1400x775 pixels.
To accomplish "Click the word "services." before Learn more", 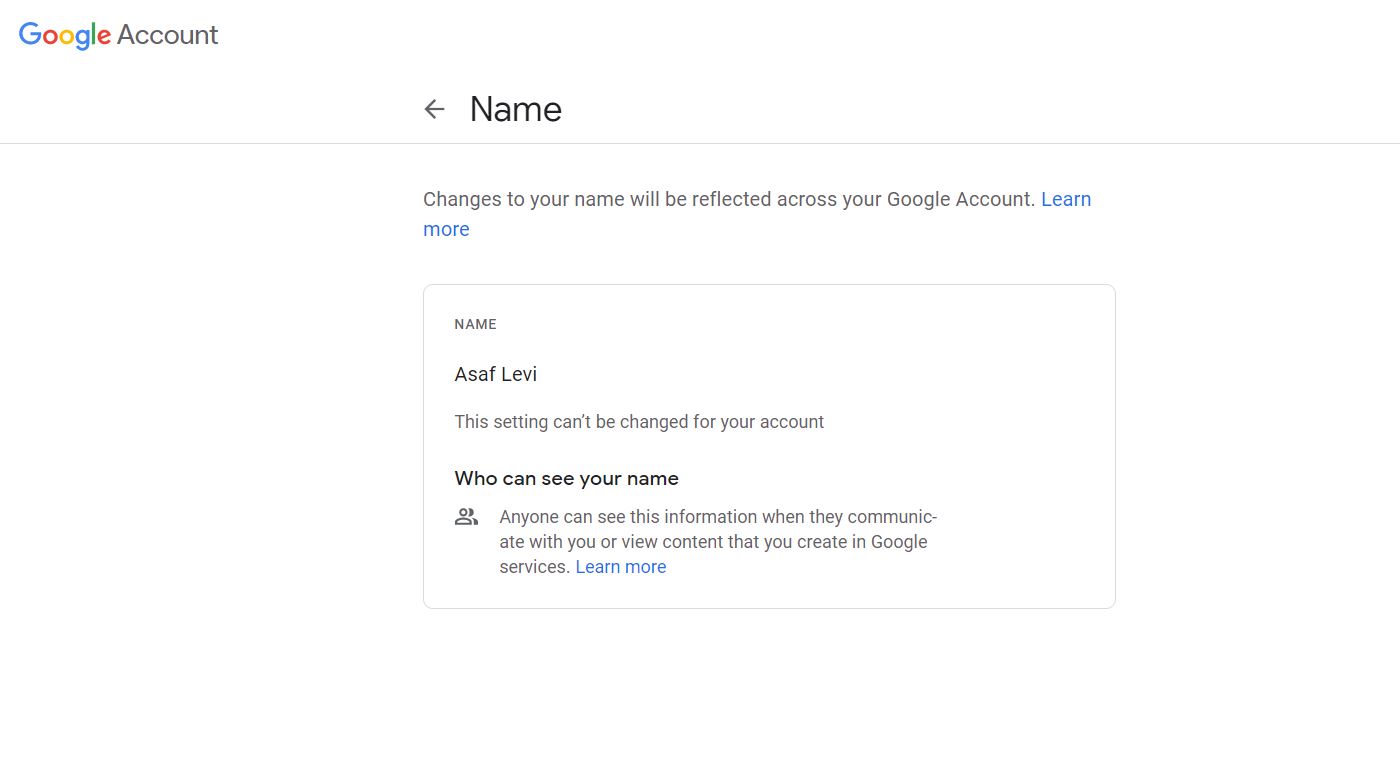I will click(535, 567).
